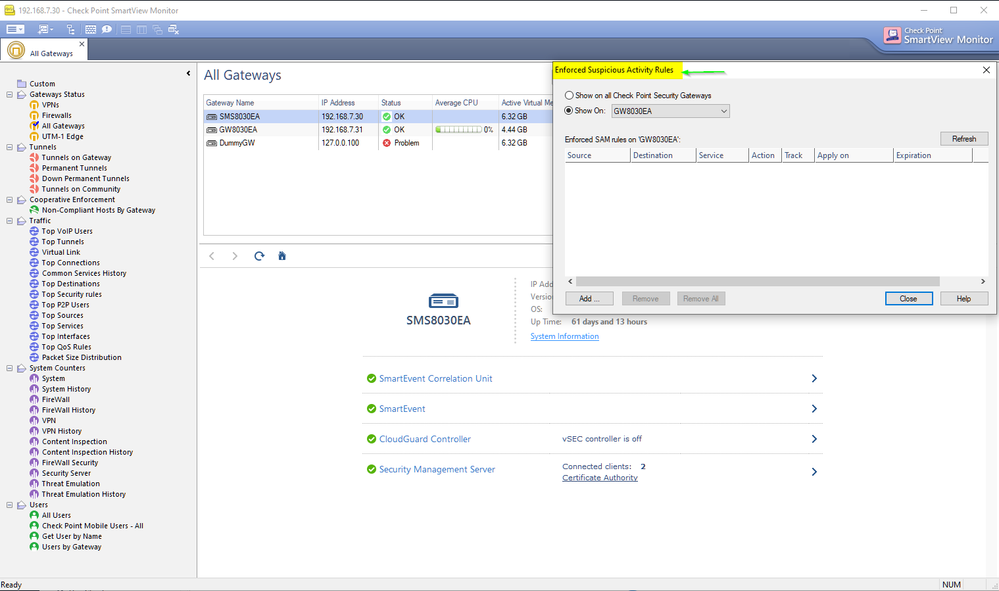Click GW8030EA CPU usage bar
This screenshot has height=591, width=999.
point(458,129)
